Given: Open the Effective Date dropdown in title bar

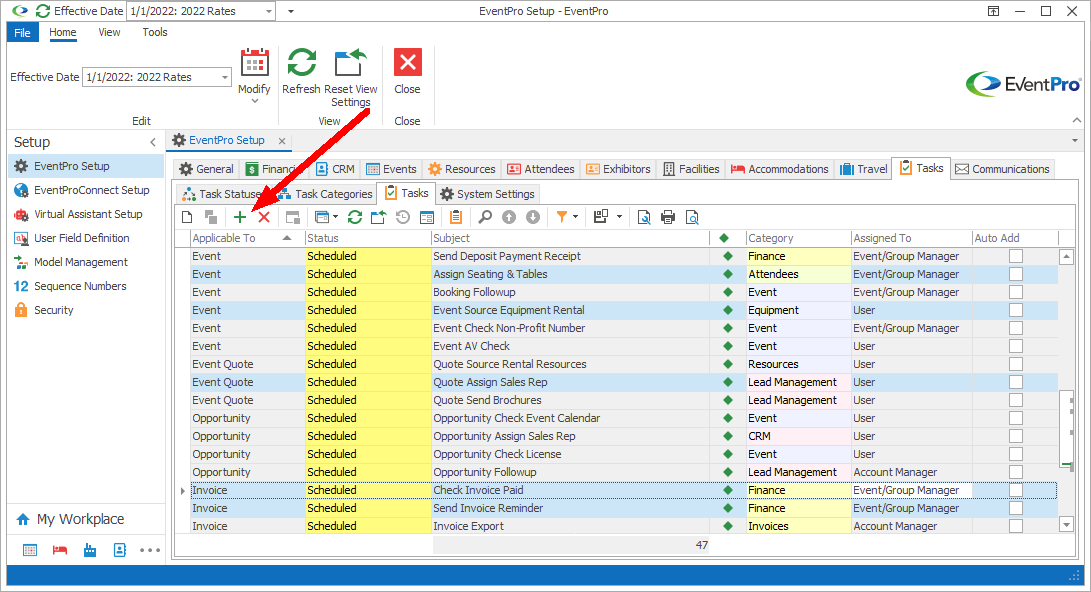Looking at the screenshot, I should (269, 11).
